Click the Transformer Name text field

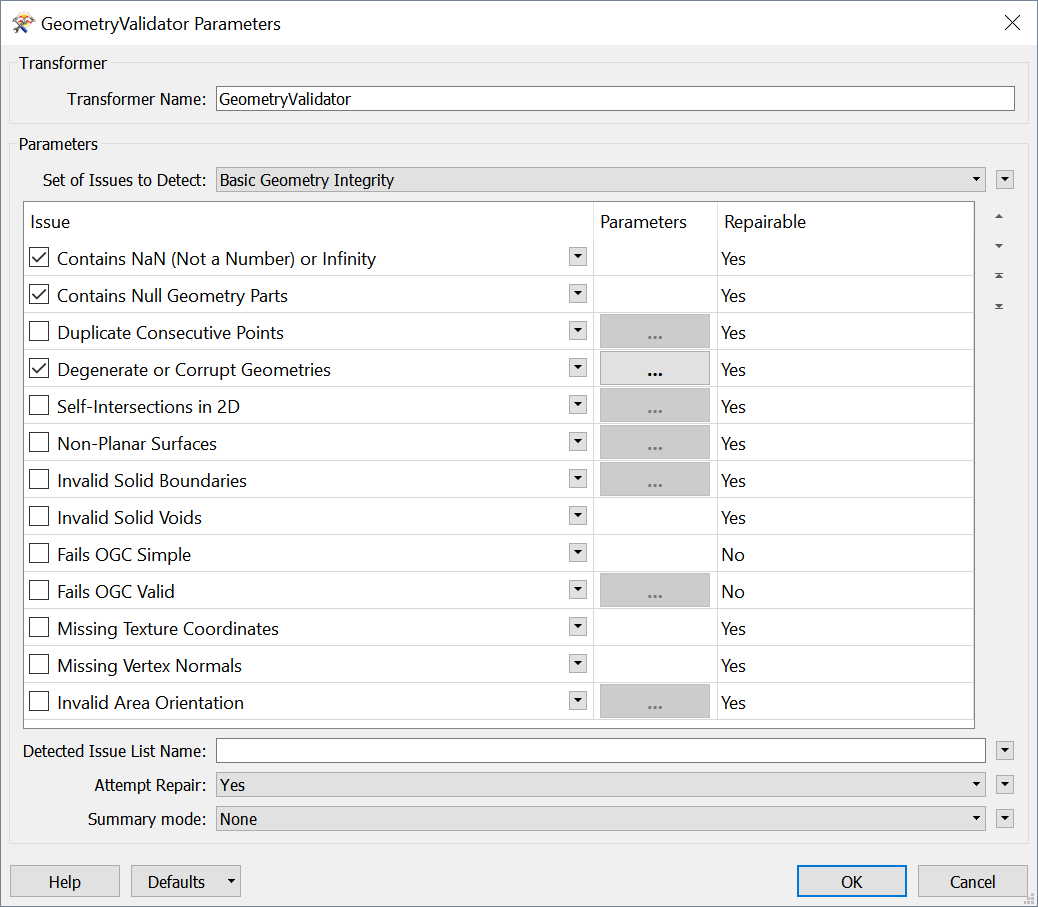(614, 99)
